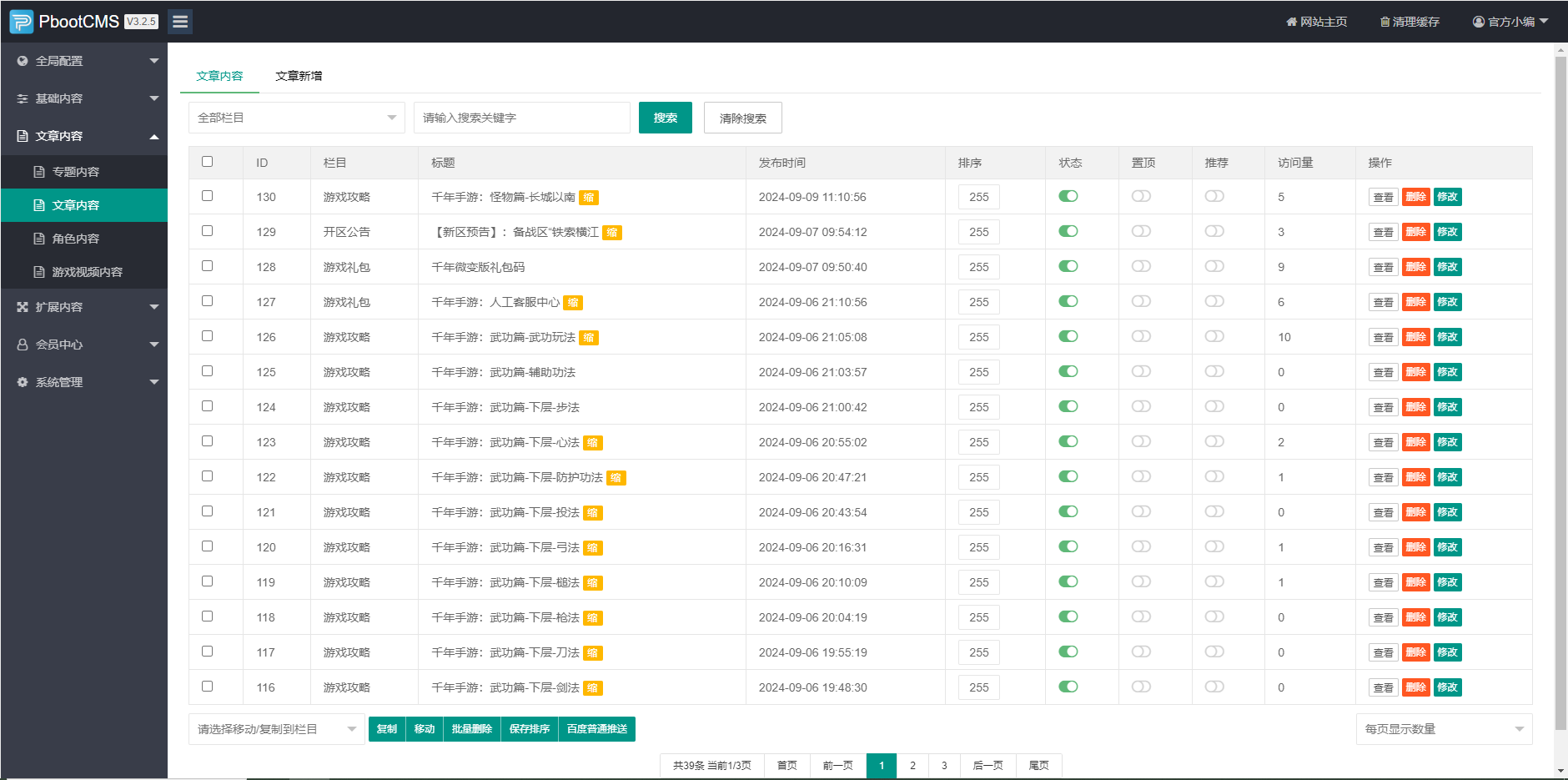Click 查看 for article ID 122
The height and width of the screenshot is (780, 1568).
point(1384,477)
